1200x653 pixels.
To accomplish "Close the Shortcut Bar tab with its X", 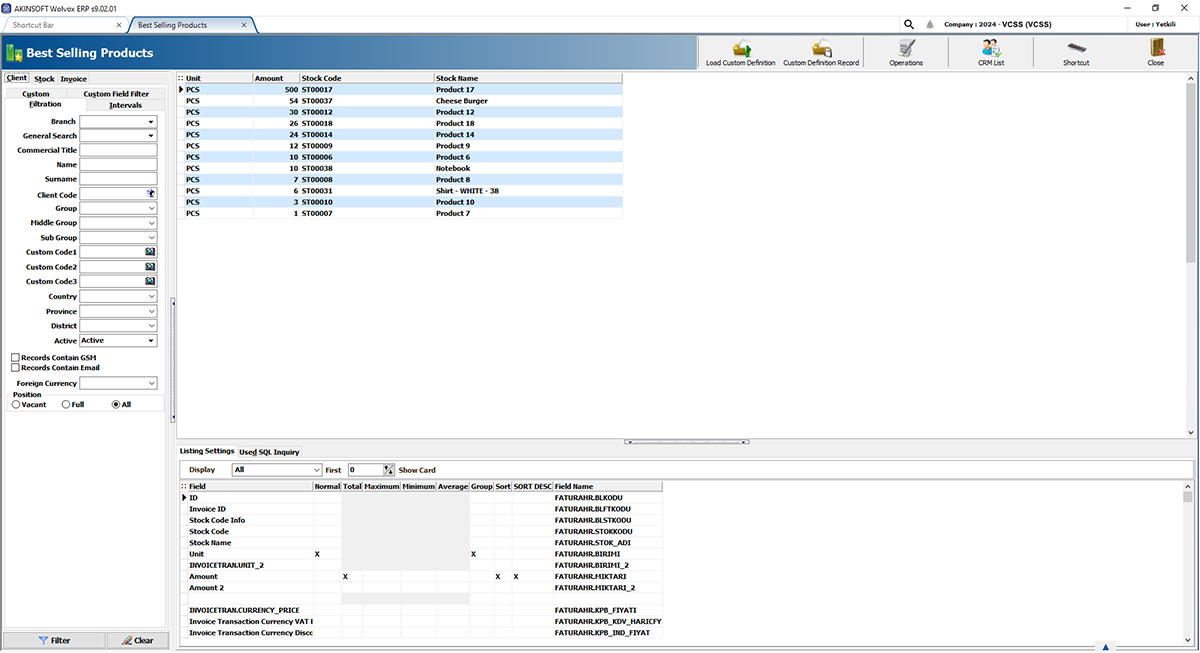I will pyautogui.click(x=119, y=24).
